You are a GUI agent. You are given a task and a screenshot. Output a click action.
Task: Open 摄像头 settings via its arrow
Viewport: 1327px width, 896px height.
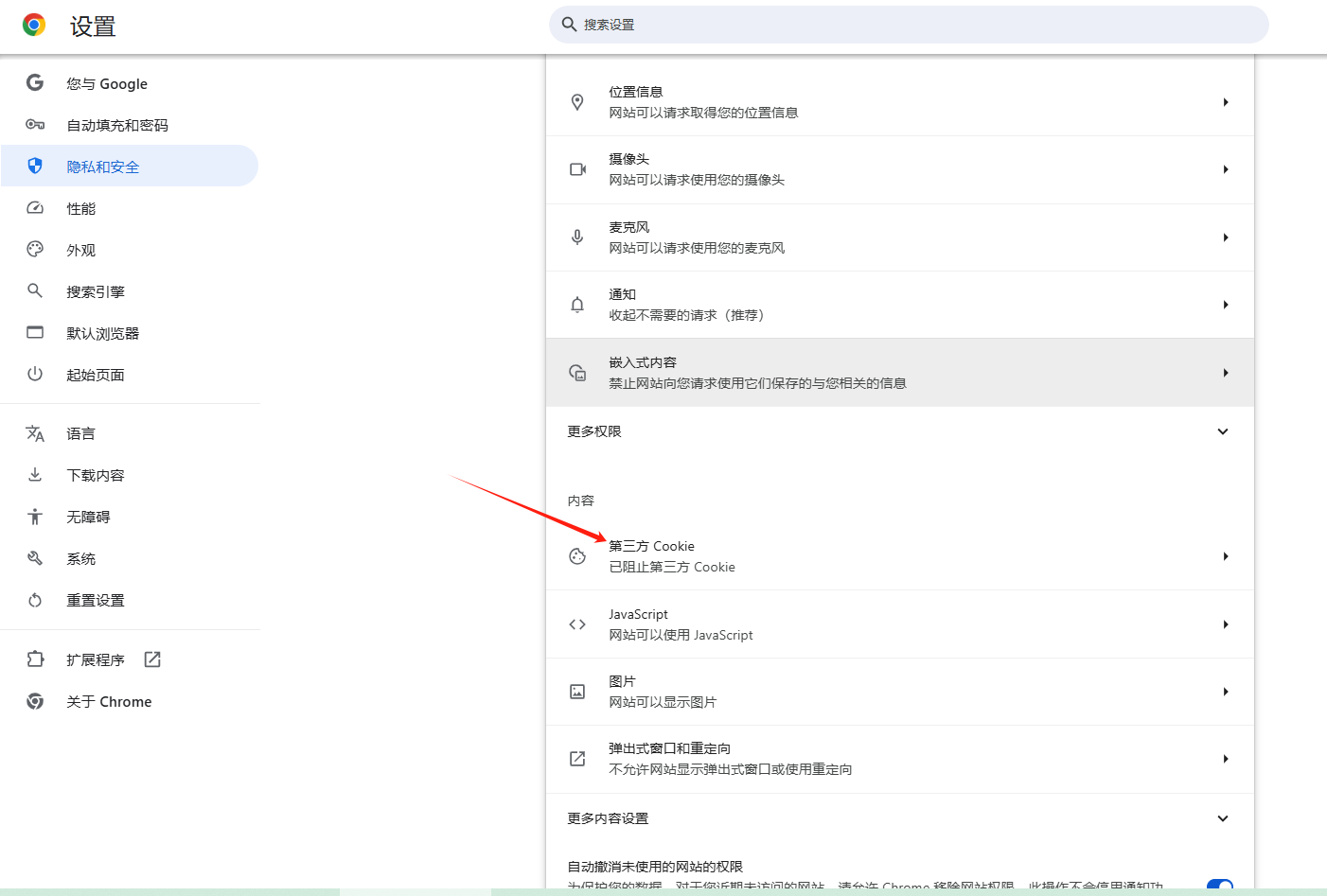click(1226, 169)
